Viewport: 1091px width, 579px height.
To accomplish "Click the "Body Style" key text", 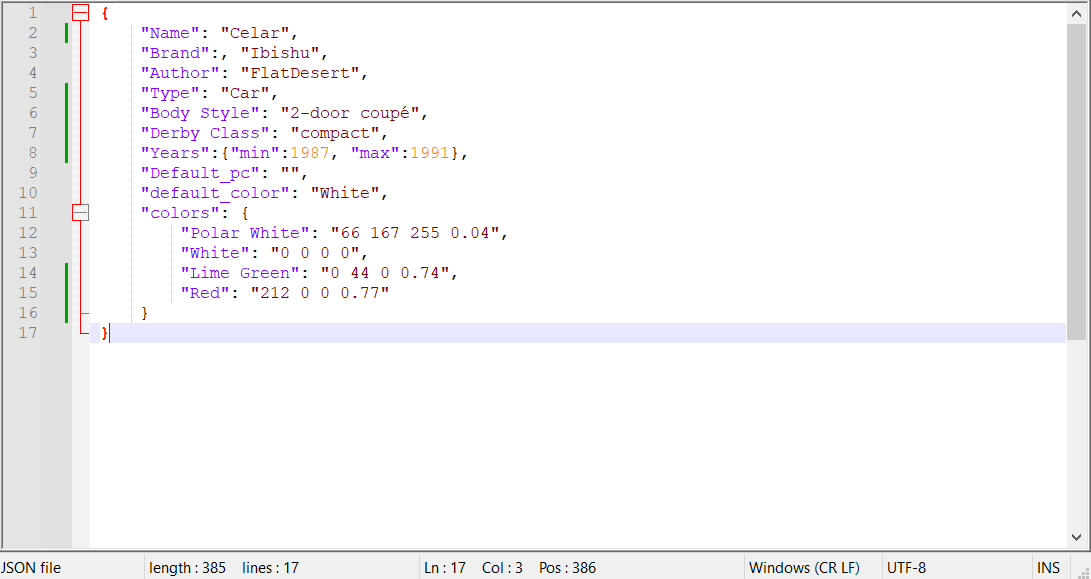I will click(200, 113).
